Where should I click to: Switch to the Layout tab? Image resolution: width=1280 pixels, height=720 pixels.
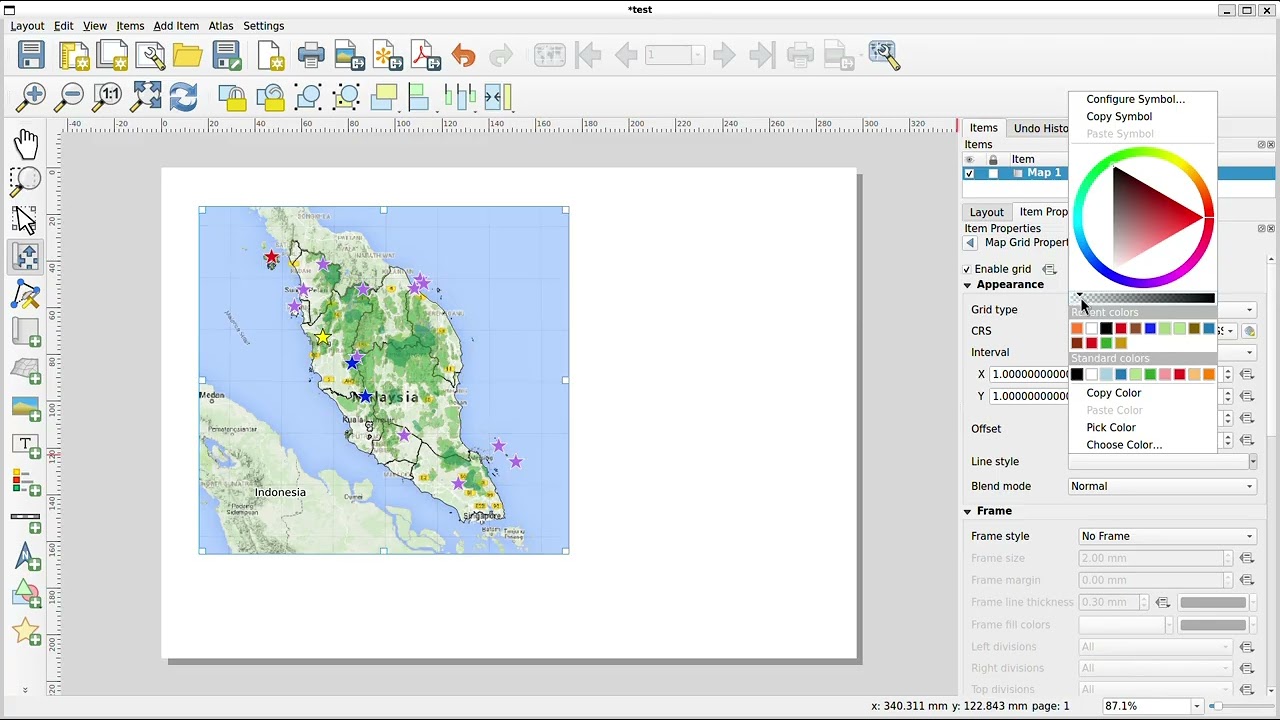pos(986,212)
